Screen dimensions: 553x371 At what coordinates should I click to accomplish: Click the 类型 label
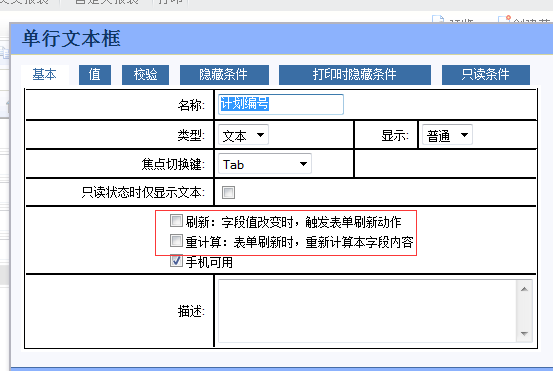[191, 135]
